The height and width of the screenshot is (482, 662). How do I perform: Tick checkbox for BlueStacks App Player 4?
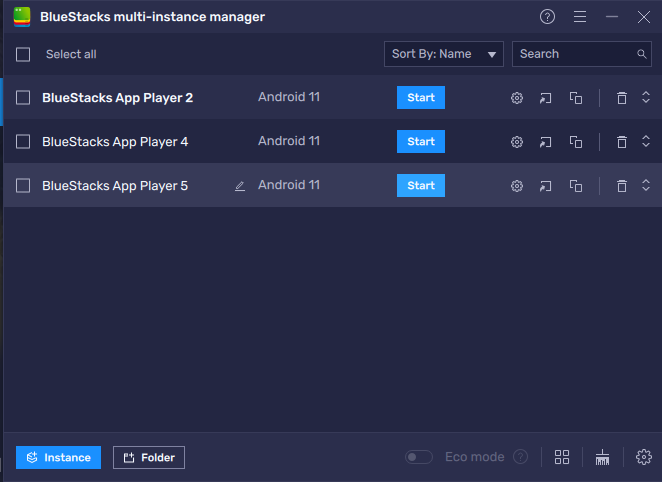pos(23,142)
